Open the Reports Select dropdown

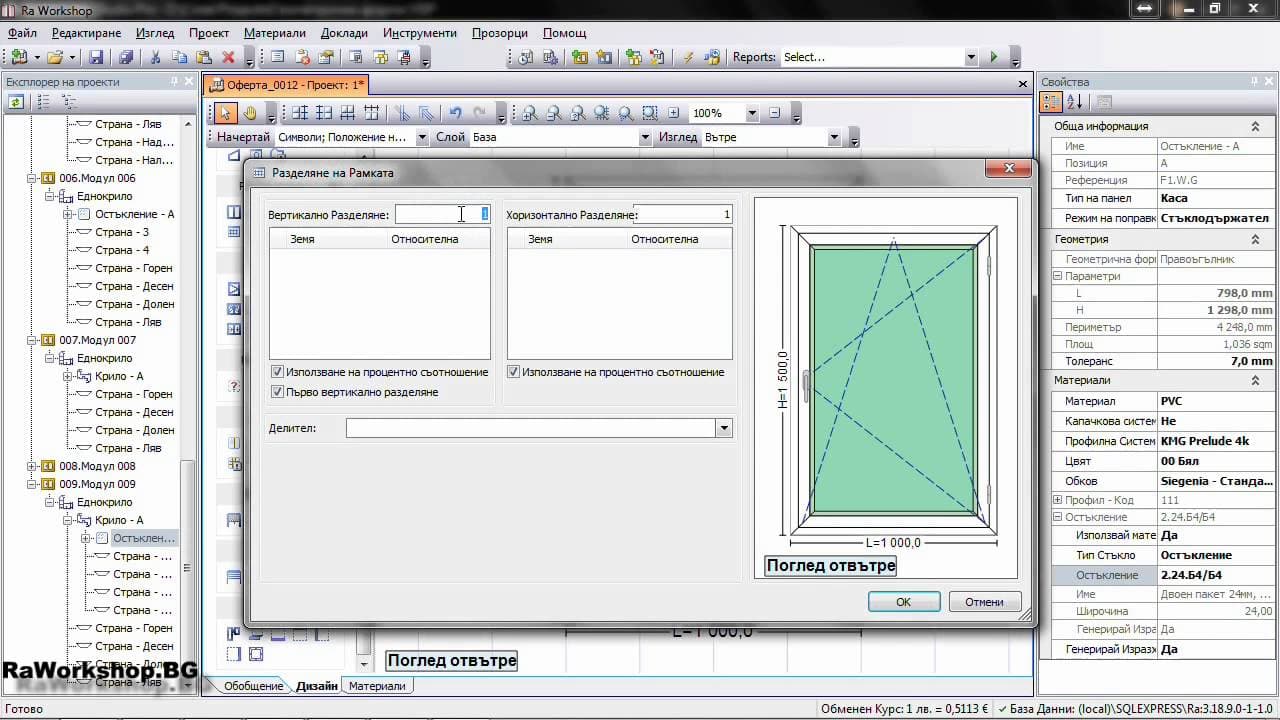pos(969,57)
